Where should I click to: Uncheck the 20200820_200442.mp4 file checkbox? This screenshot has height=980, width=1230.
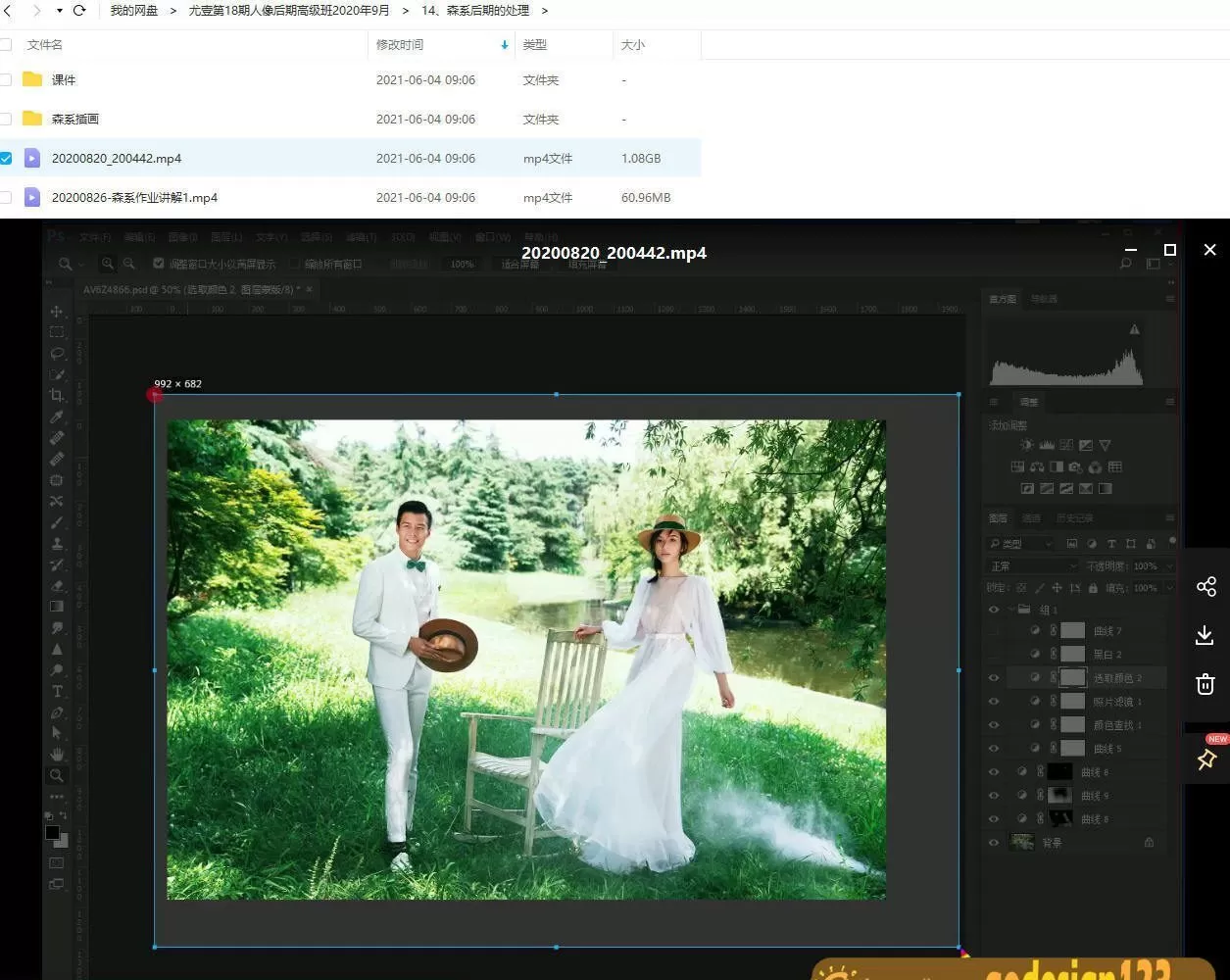[x=6, y=158]
